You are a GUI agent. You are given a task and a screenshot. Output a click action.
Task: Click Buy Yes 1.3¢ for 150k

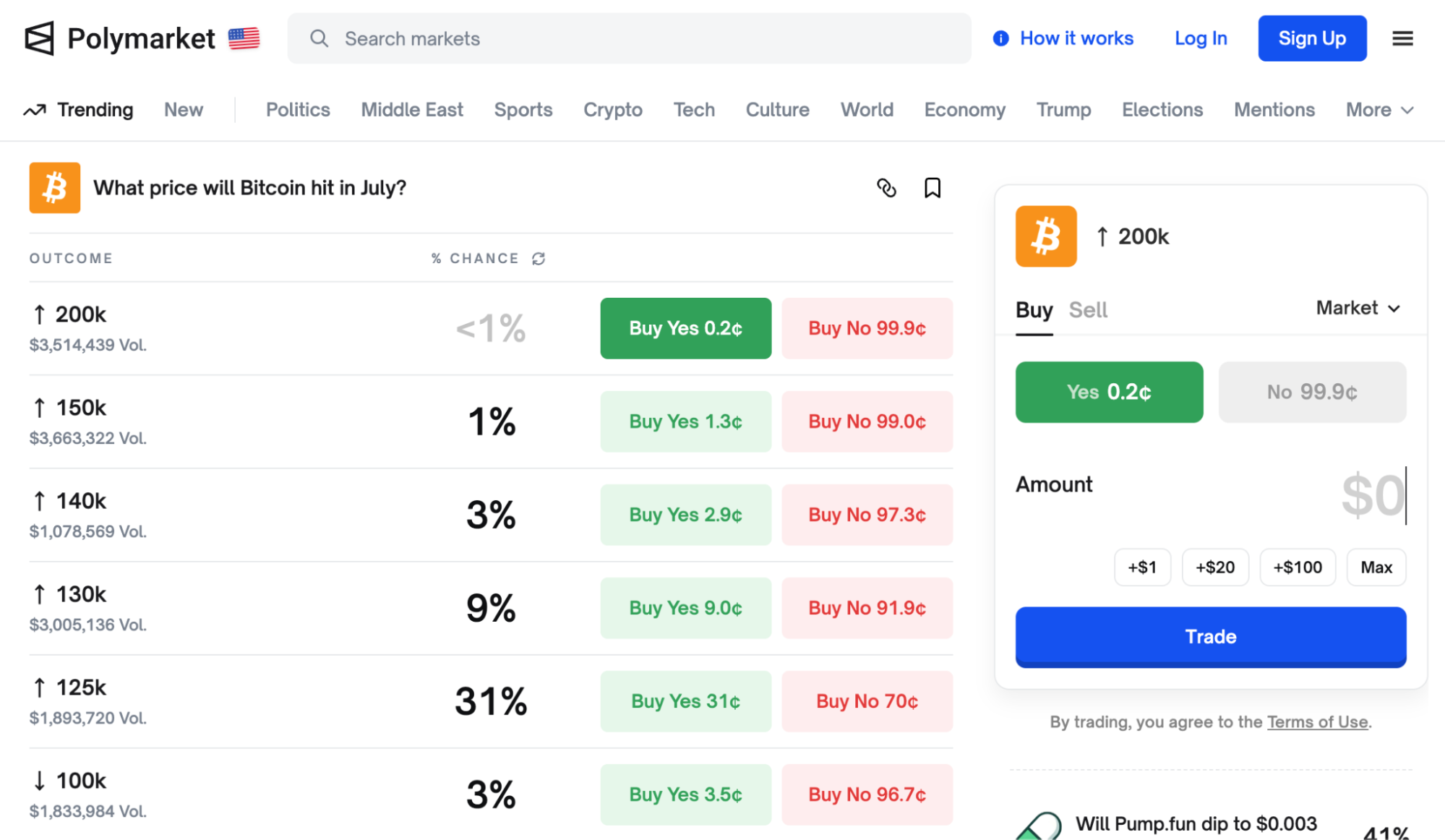click(x=685, y=421)
